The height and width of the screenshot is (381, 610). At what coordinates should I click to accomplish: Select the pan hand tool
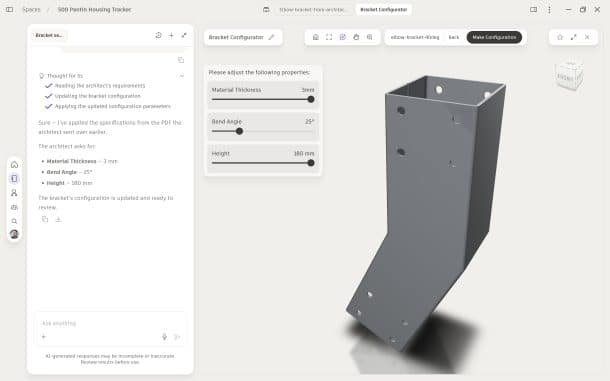click(x=356, y=37)
